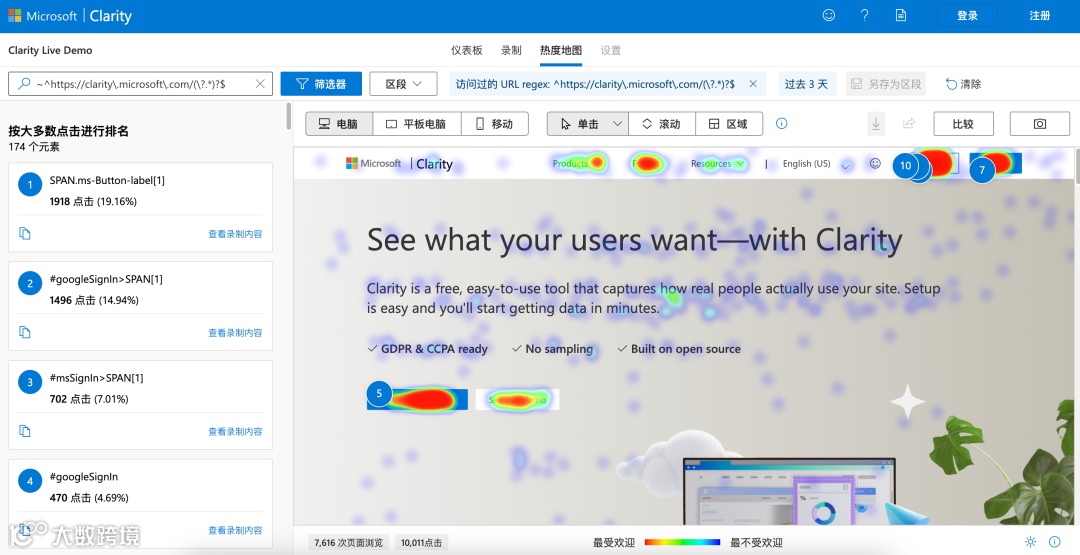The height and width of the screenshot is (555, 1080).
Task: Click the 清除 clear filters button
Action: click(963, 84)
